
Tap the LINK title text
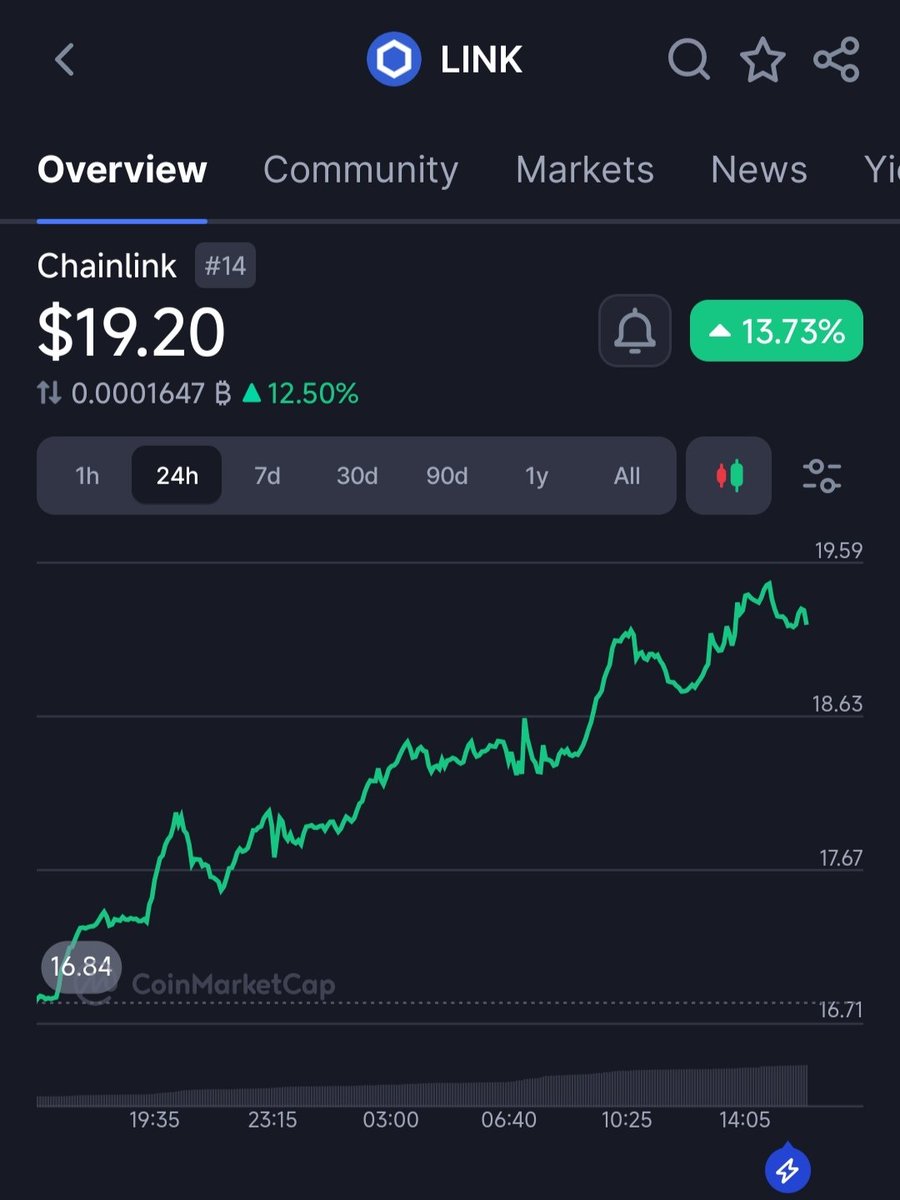tap(482, 60)
